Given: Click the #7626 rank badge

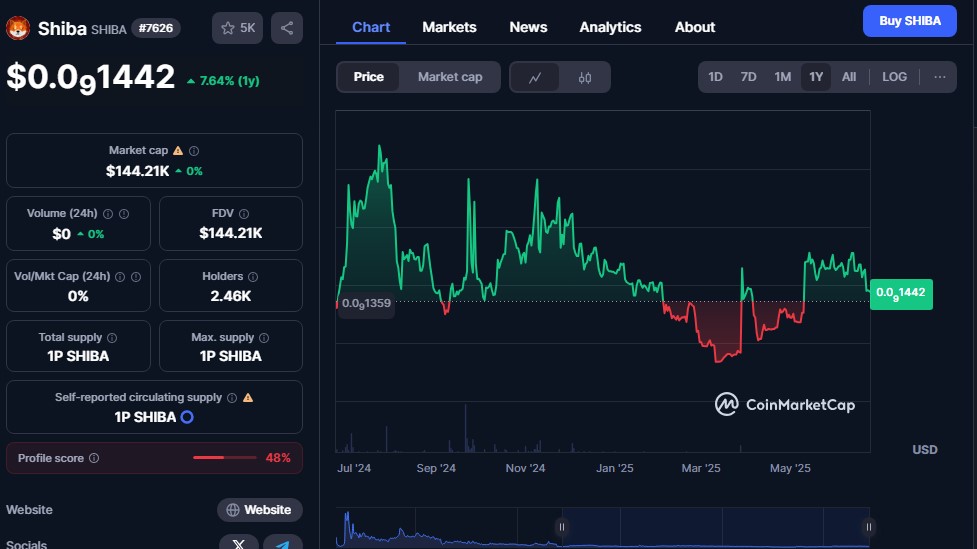Looking at the screenshot, I should tap(156, 28).
